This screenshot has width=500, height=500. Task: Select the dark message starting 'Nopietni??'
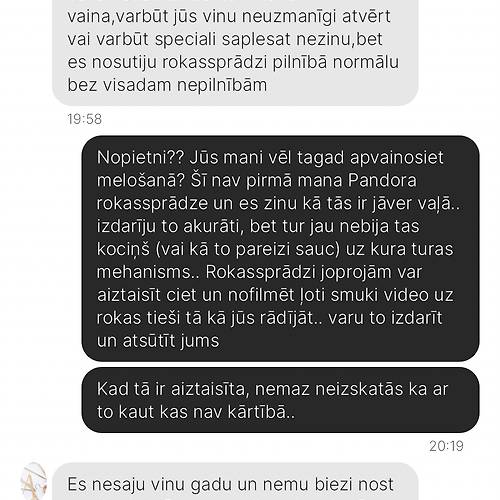[x=280, y=248]
